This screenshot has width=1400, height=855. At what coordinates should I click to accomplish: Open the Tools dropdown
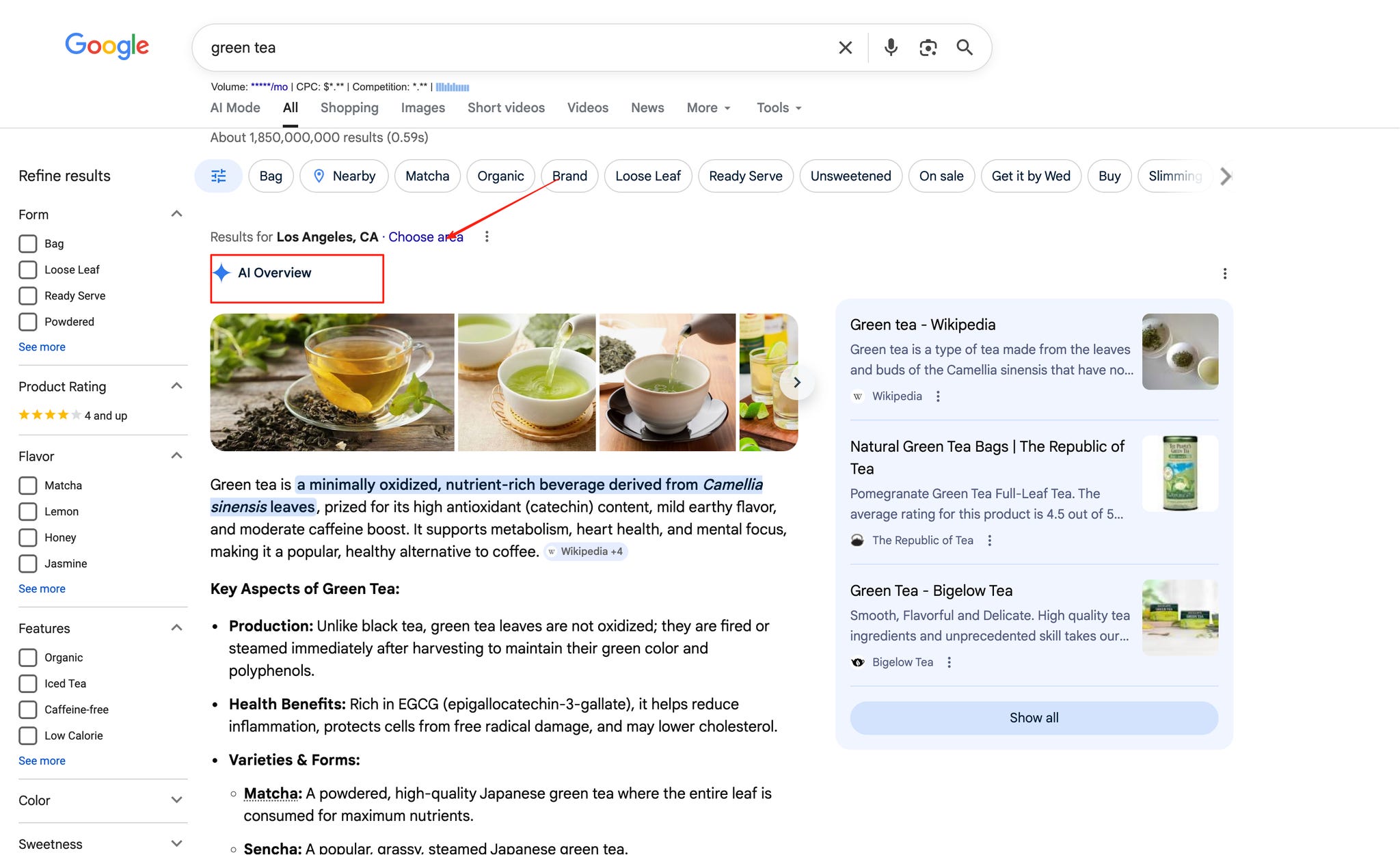(779, 108)
